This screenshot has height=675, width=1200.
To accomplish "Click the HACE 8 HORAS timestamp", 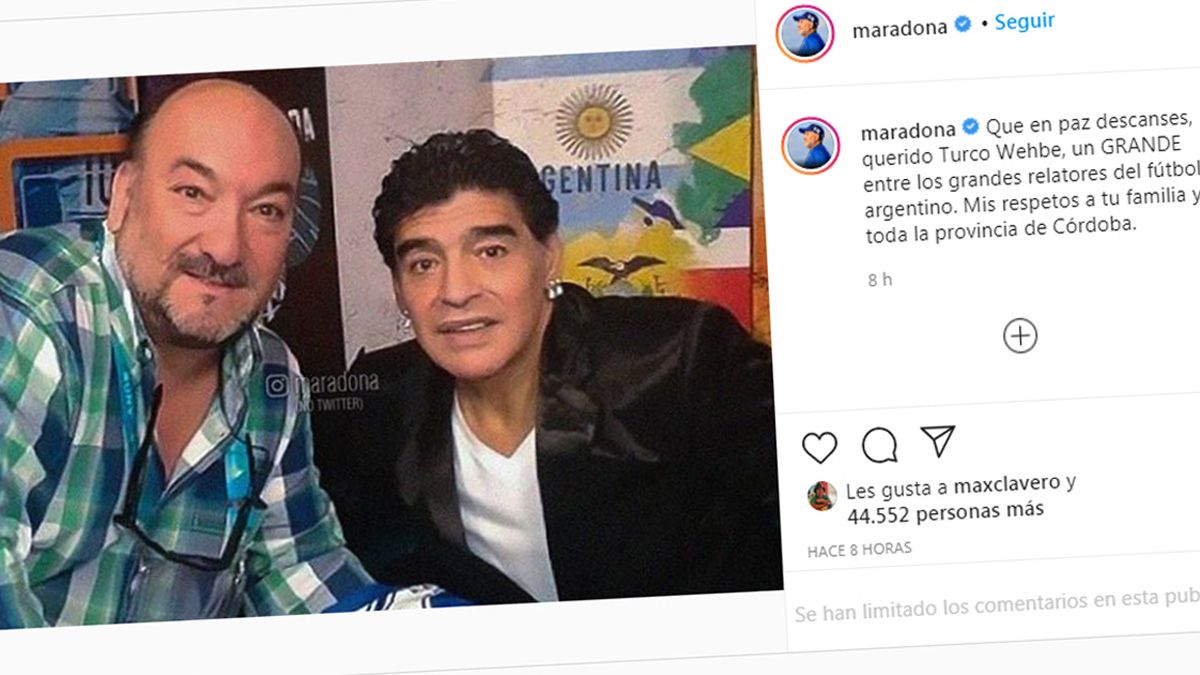I will tap(860, 550).
